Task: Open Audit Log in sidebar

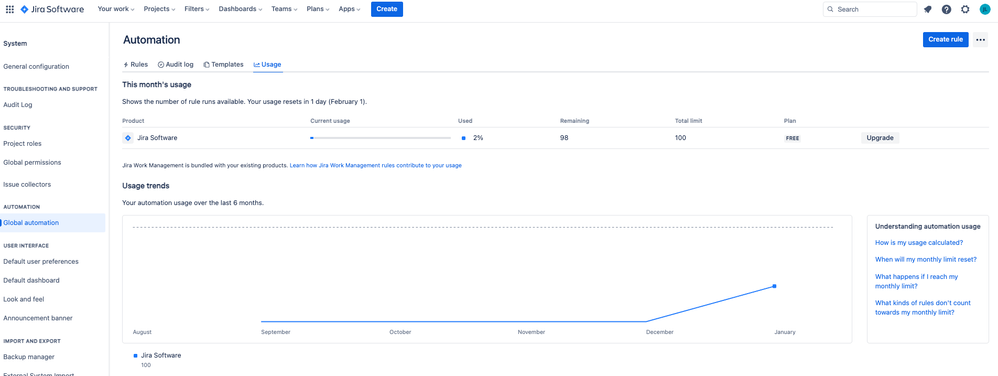Action: [18, 104]
